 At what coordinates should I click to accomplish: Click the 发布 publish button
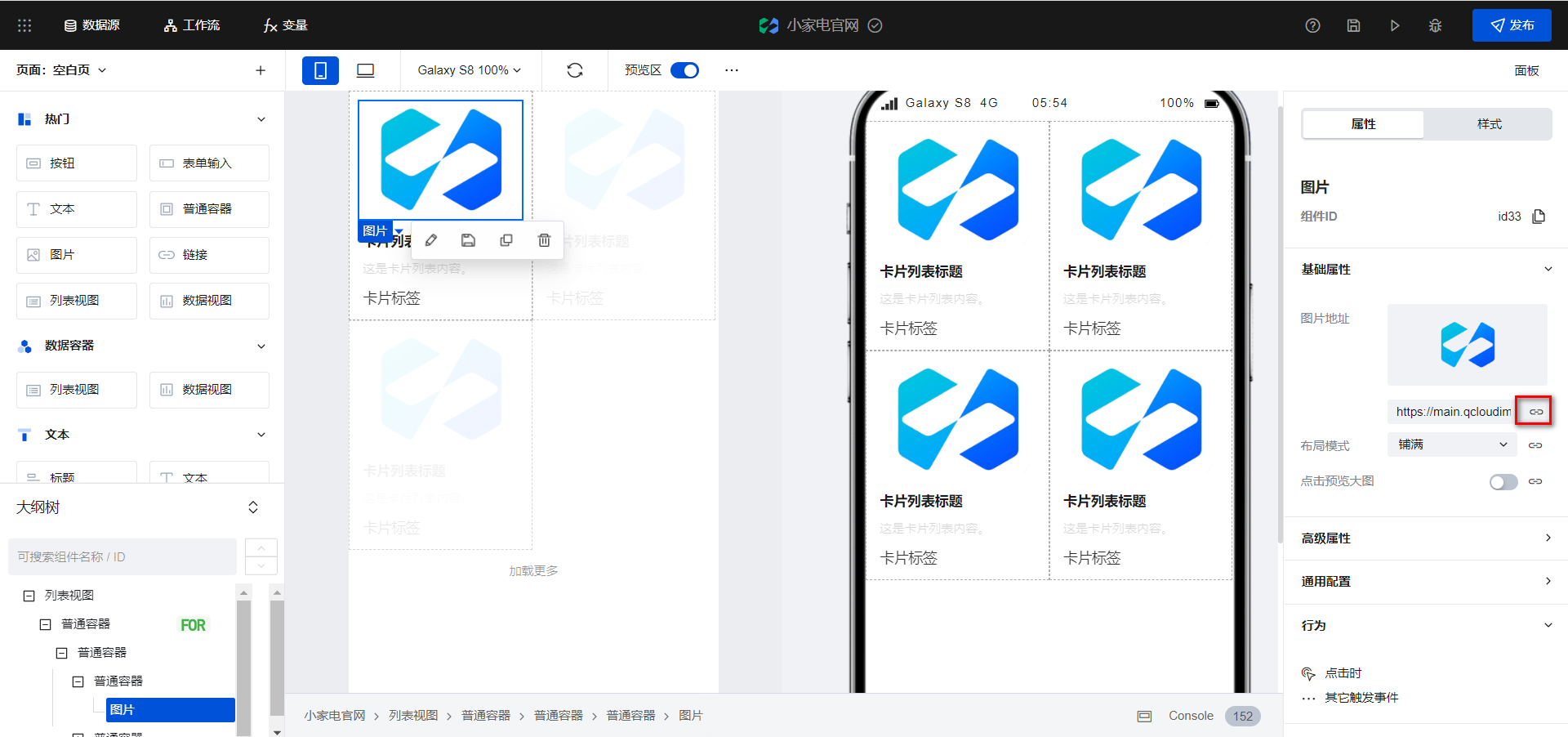[x=1512, y=25]
